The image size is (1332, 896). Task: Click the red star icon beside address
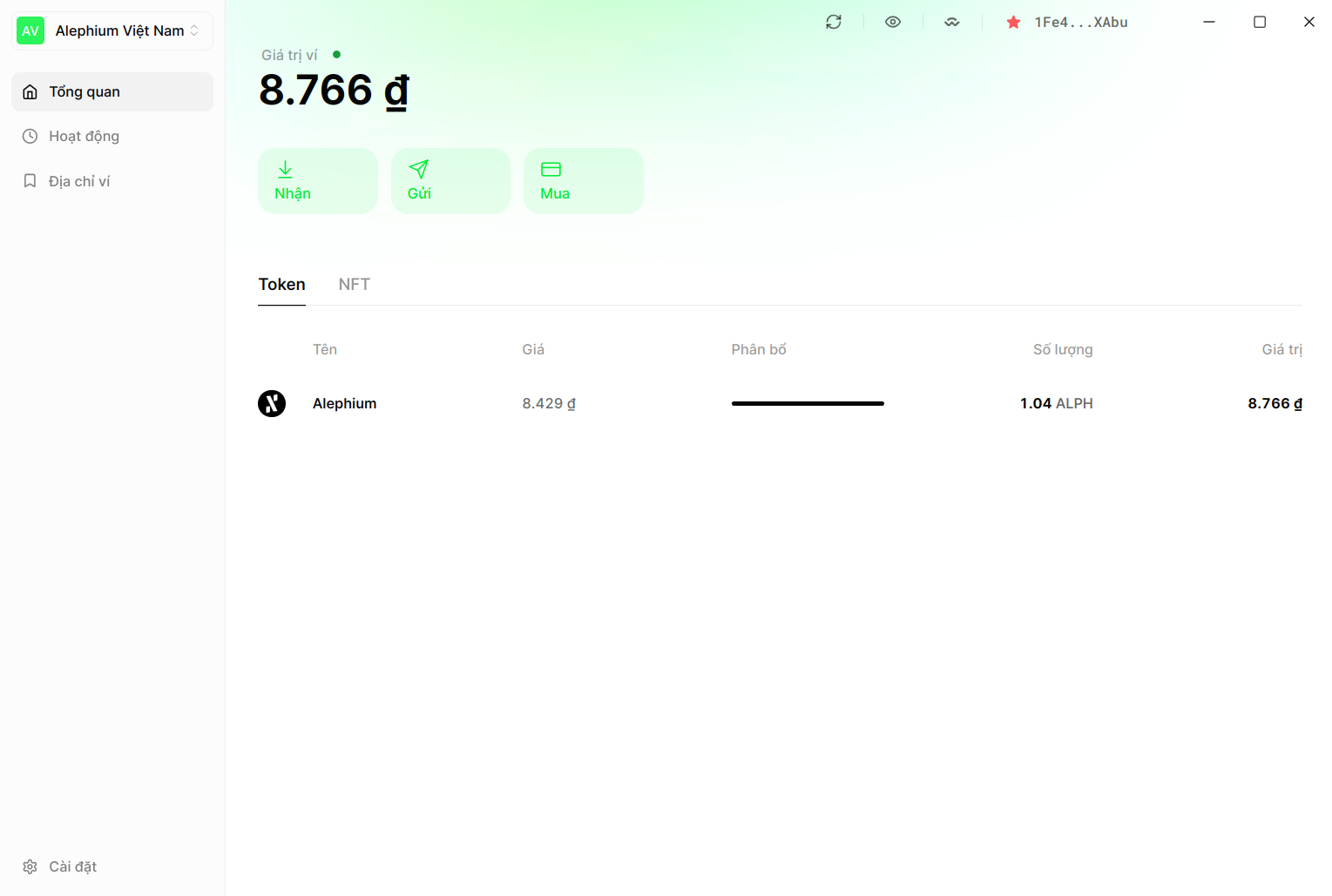[x=1013, y=23]
